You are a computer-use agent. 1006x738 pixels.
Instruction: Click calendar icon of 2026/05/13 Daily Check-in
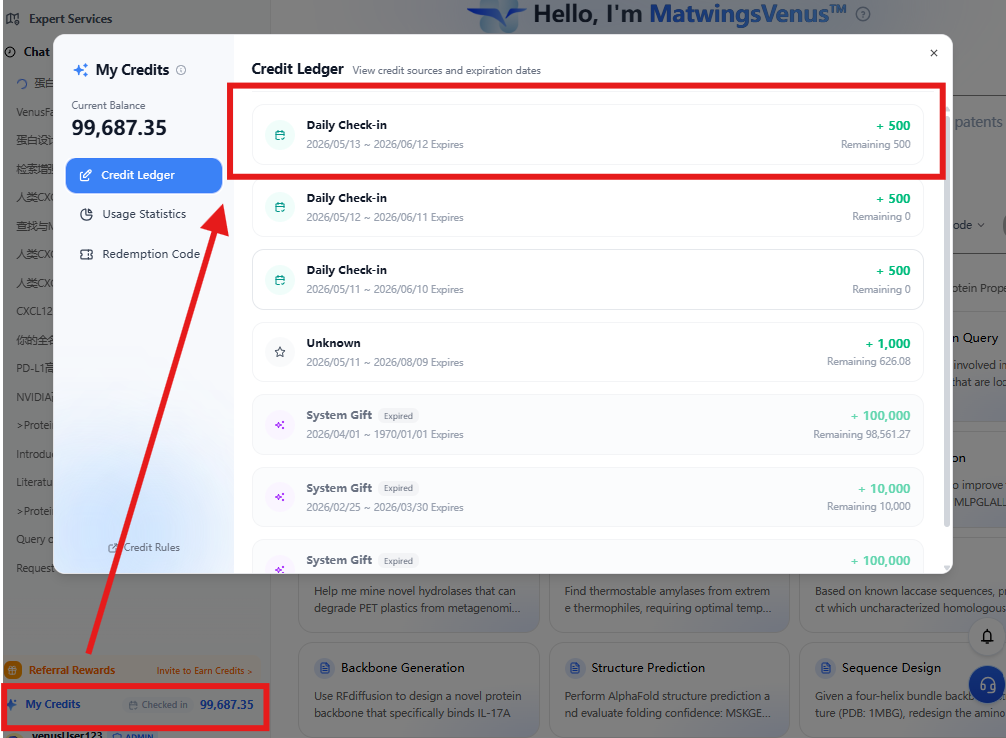point(280,135)
